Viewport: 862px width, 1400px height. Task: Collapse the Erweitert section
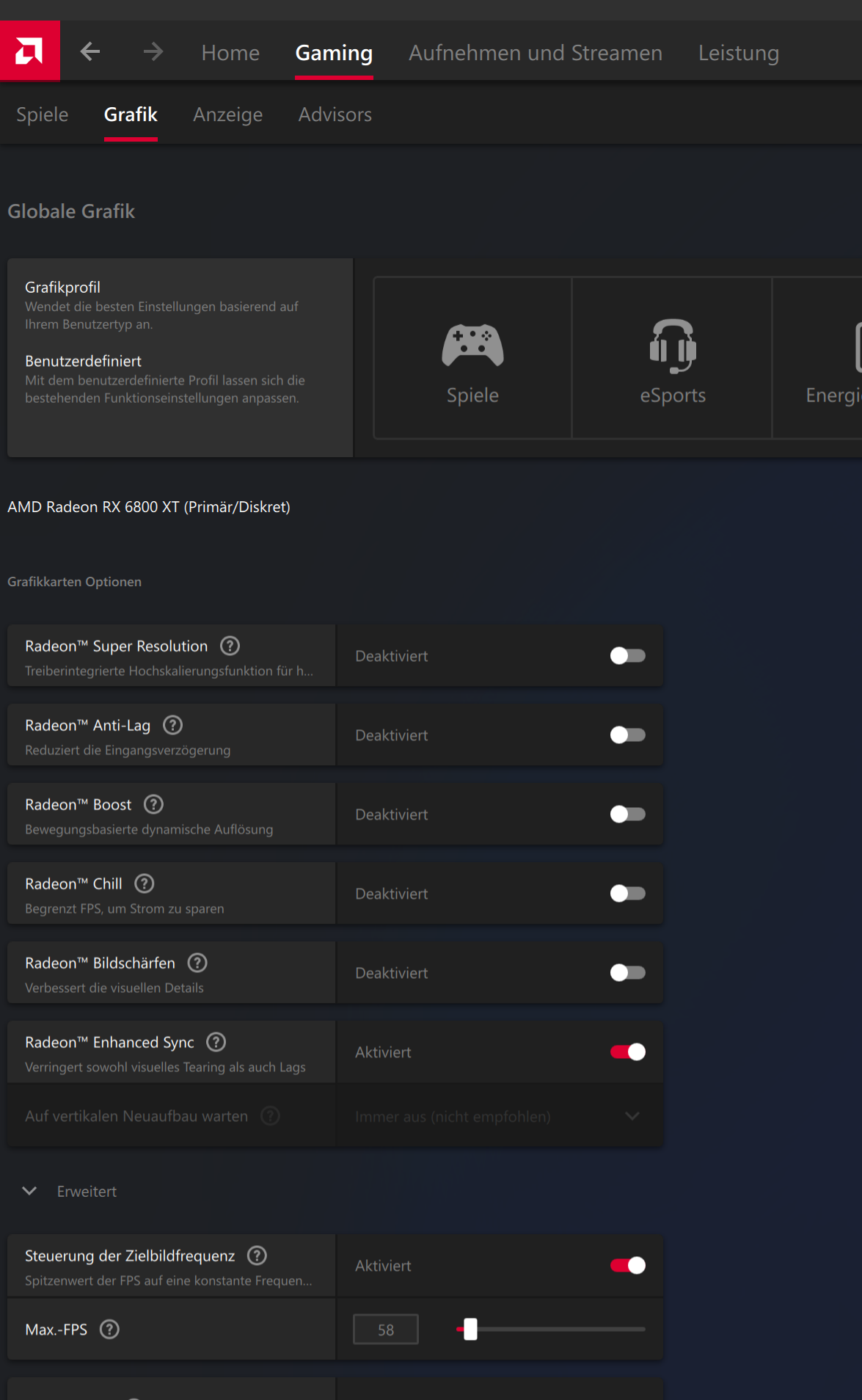tap(30, 1191)
